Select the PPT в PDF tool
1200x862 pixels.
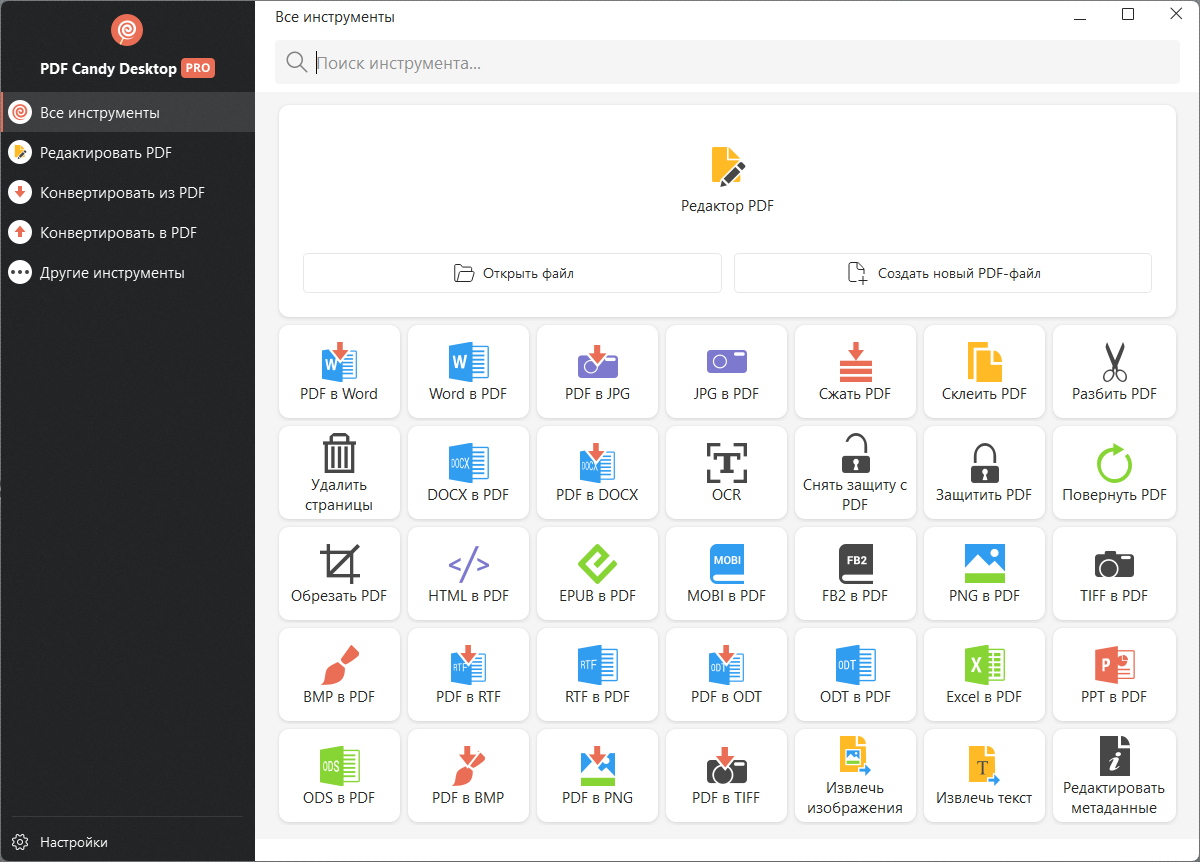[x=1114, y=674]
